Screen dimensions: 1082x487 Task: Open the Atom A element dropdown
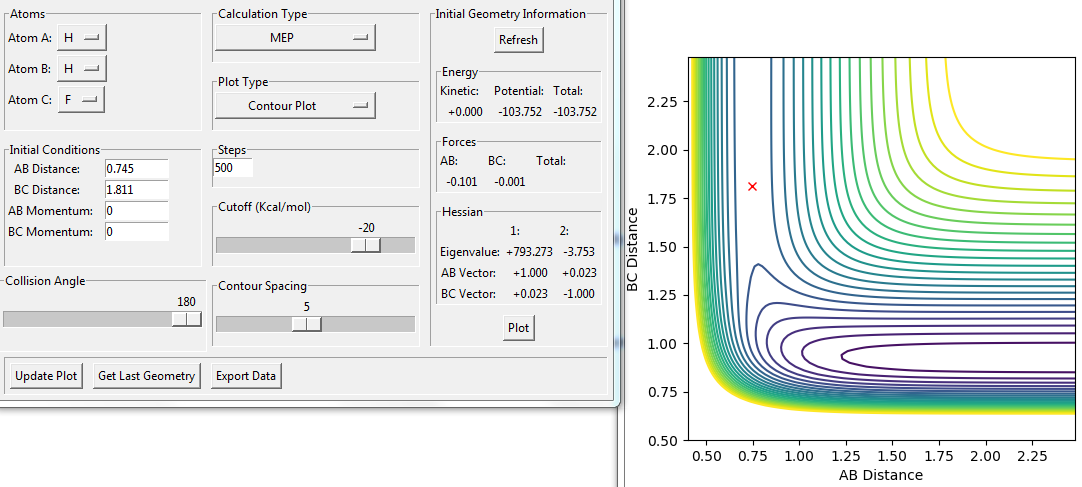pyautogui.click(x=81, y=37)
